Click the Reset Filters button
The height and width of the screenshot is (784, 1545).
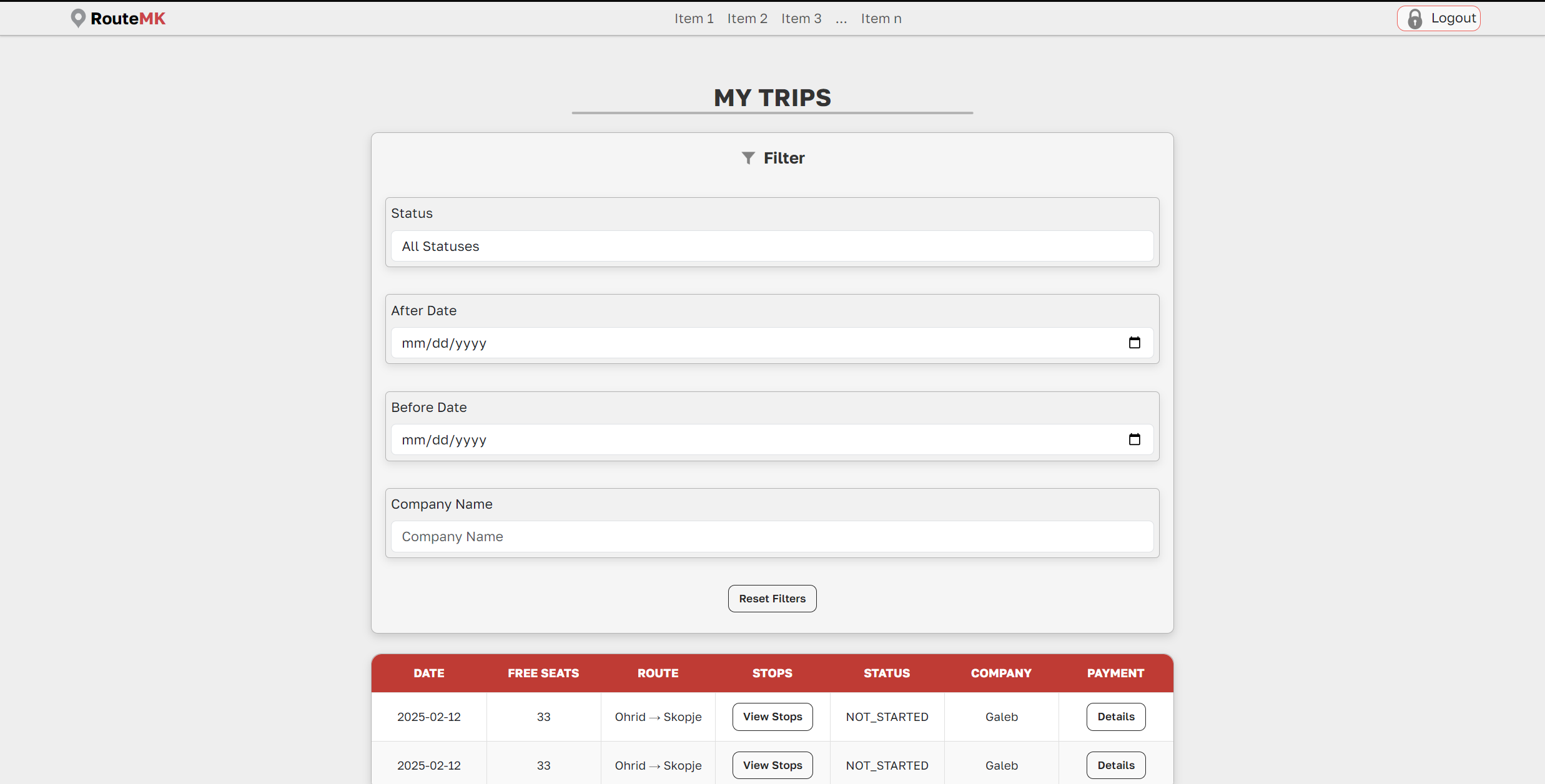(x=772, y=599)
